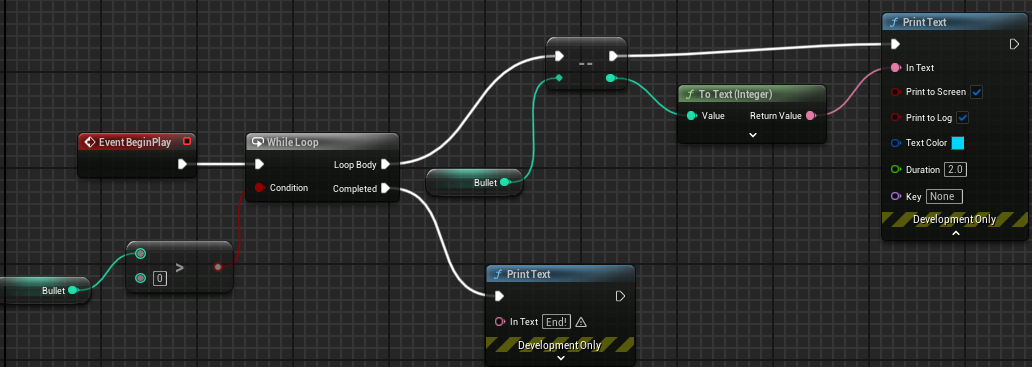Viewport: 1032px width, 367px height.
Task: Toggle the Print to Screen checkbox
Action: pos(977,92)
